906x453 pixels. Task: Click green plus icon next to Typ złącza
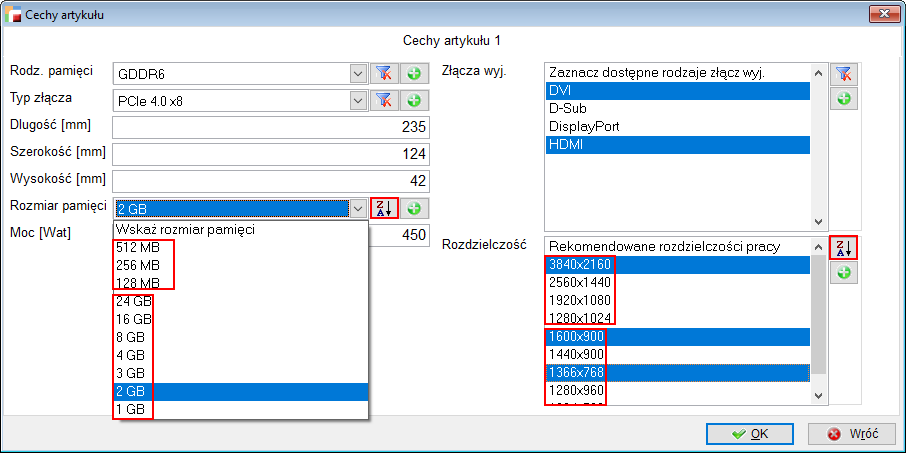click(x=413, y=100)
